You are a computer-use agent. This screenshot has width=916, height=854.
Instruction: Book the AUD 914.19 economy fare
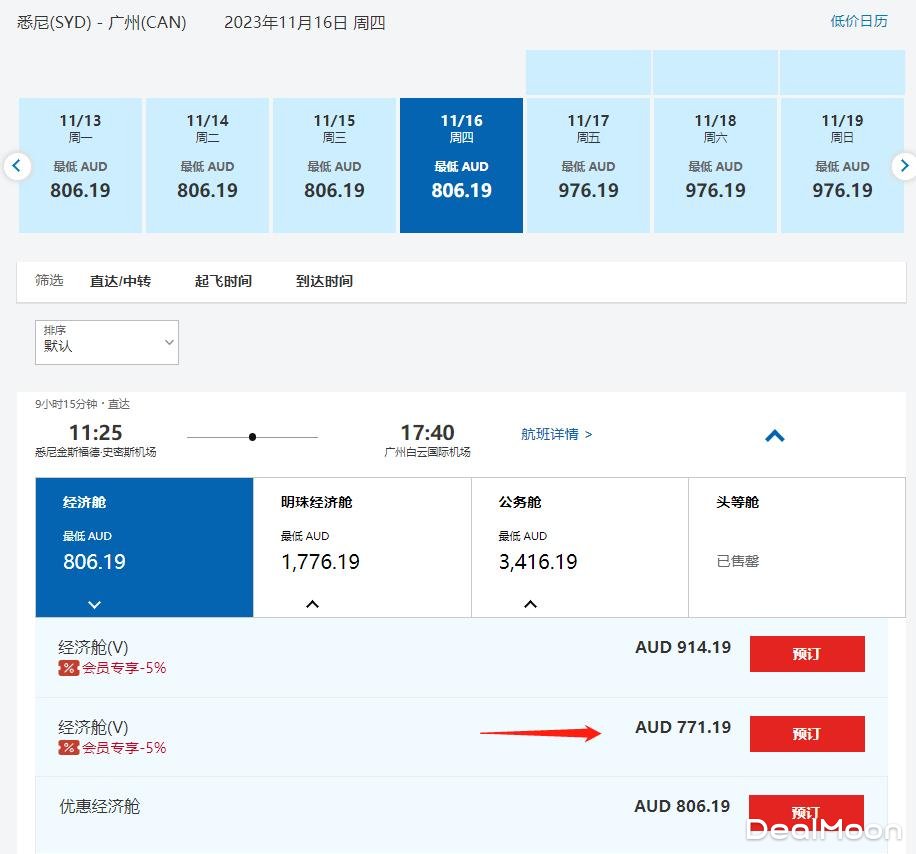(x=806, y=654)
